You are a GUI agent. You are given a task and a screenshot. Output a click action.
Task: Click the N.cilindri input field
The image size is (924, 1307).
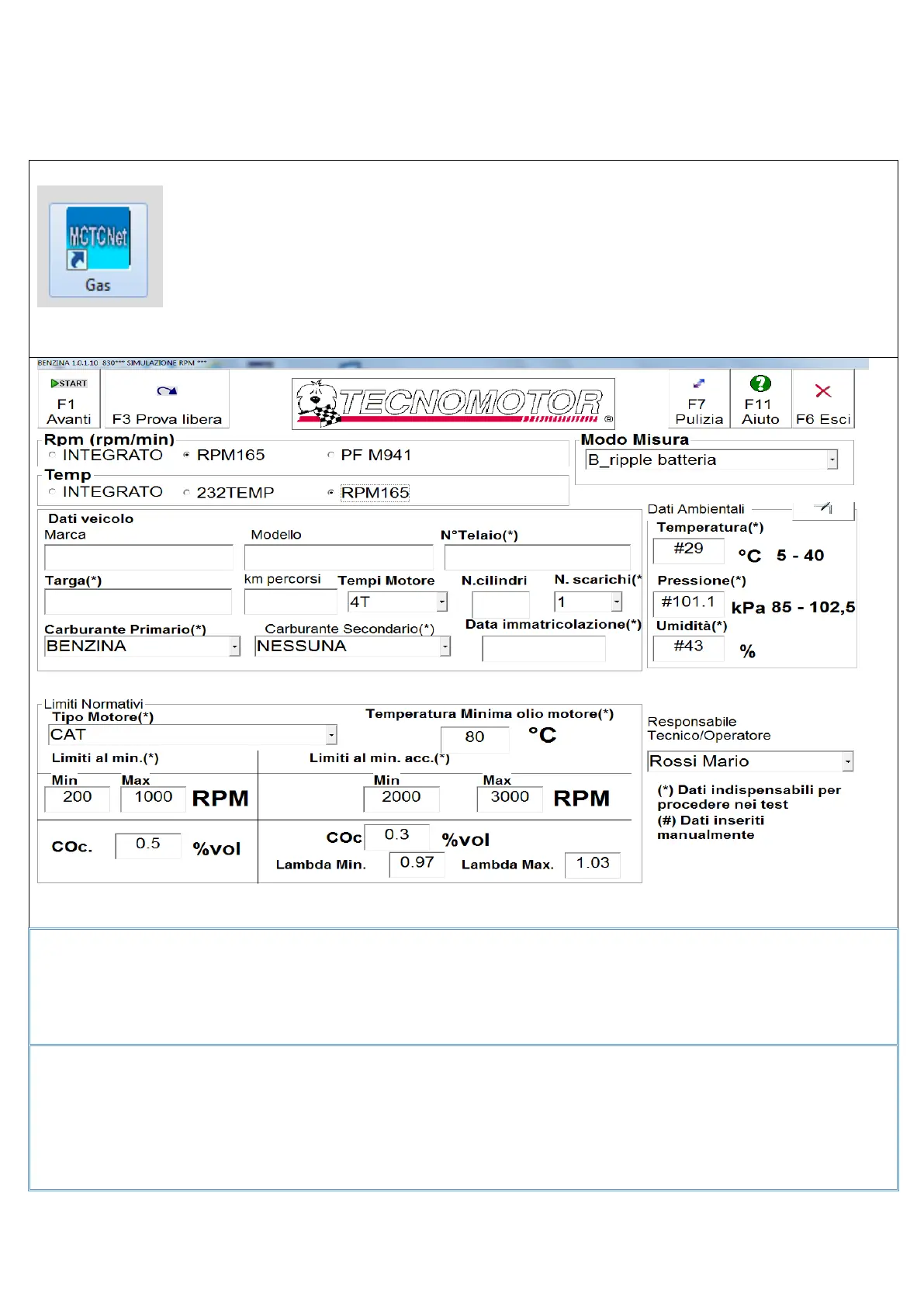click(500, 603)
